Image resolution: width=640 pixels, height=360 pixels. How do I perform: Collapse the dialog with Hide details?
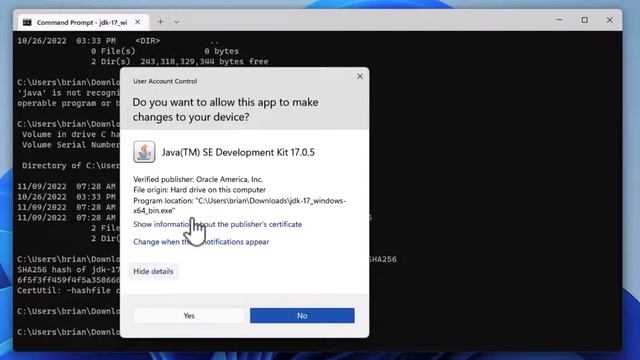point(153,271)
